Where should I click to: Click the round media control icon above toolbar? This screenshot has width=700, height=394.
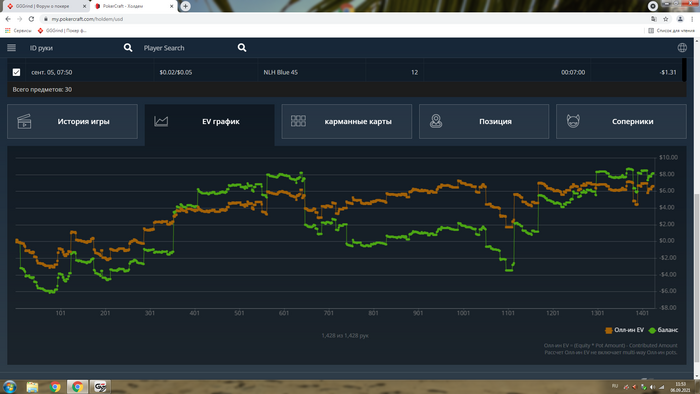coord(653,6)
